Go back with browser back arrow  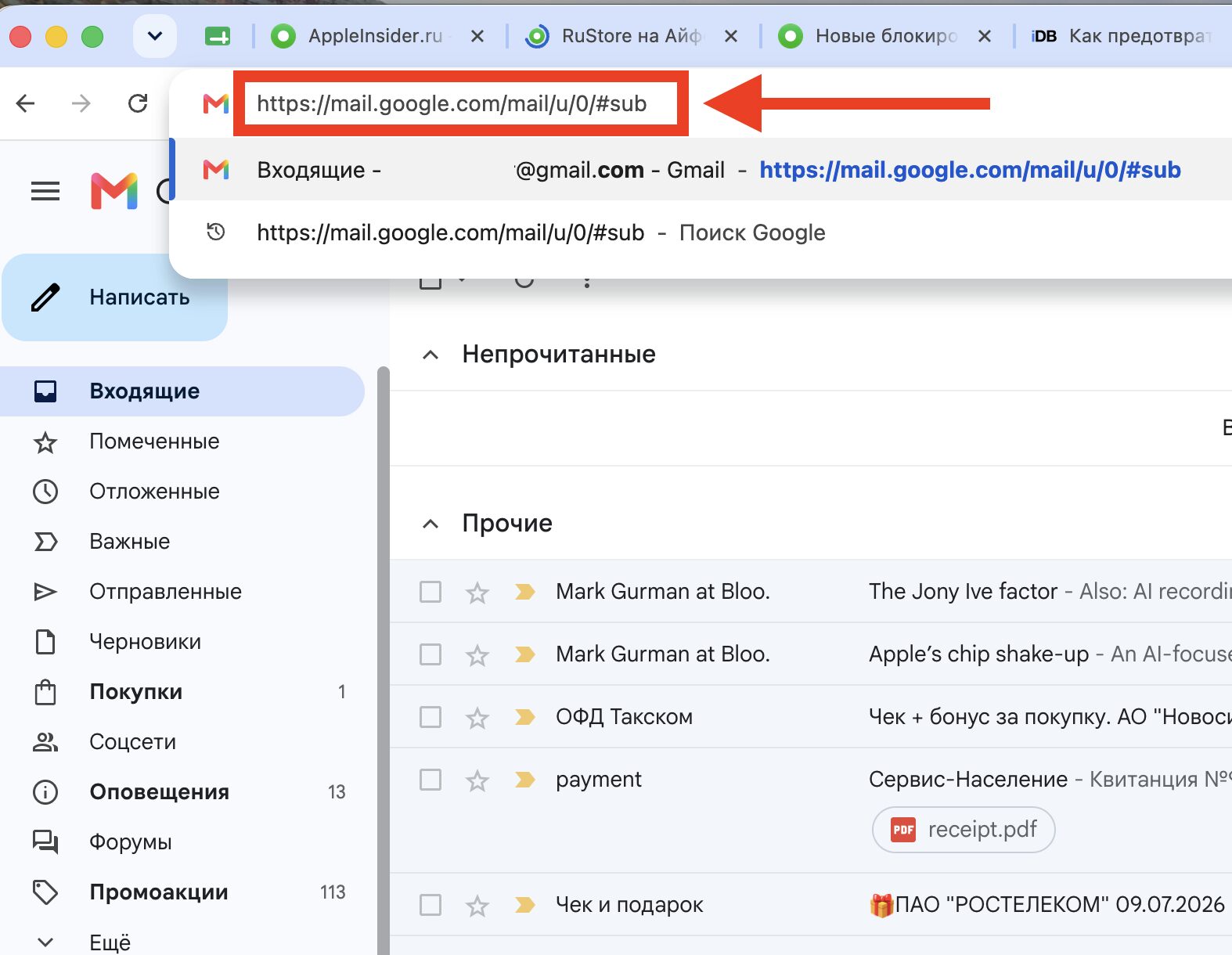click(x=26, y=103)
